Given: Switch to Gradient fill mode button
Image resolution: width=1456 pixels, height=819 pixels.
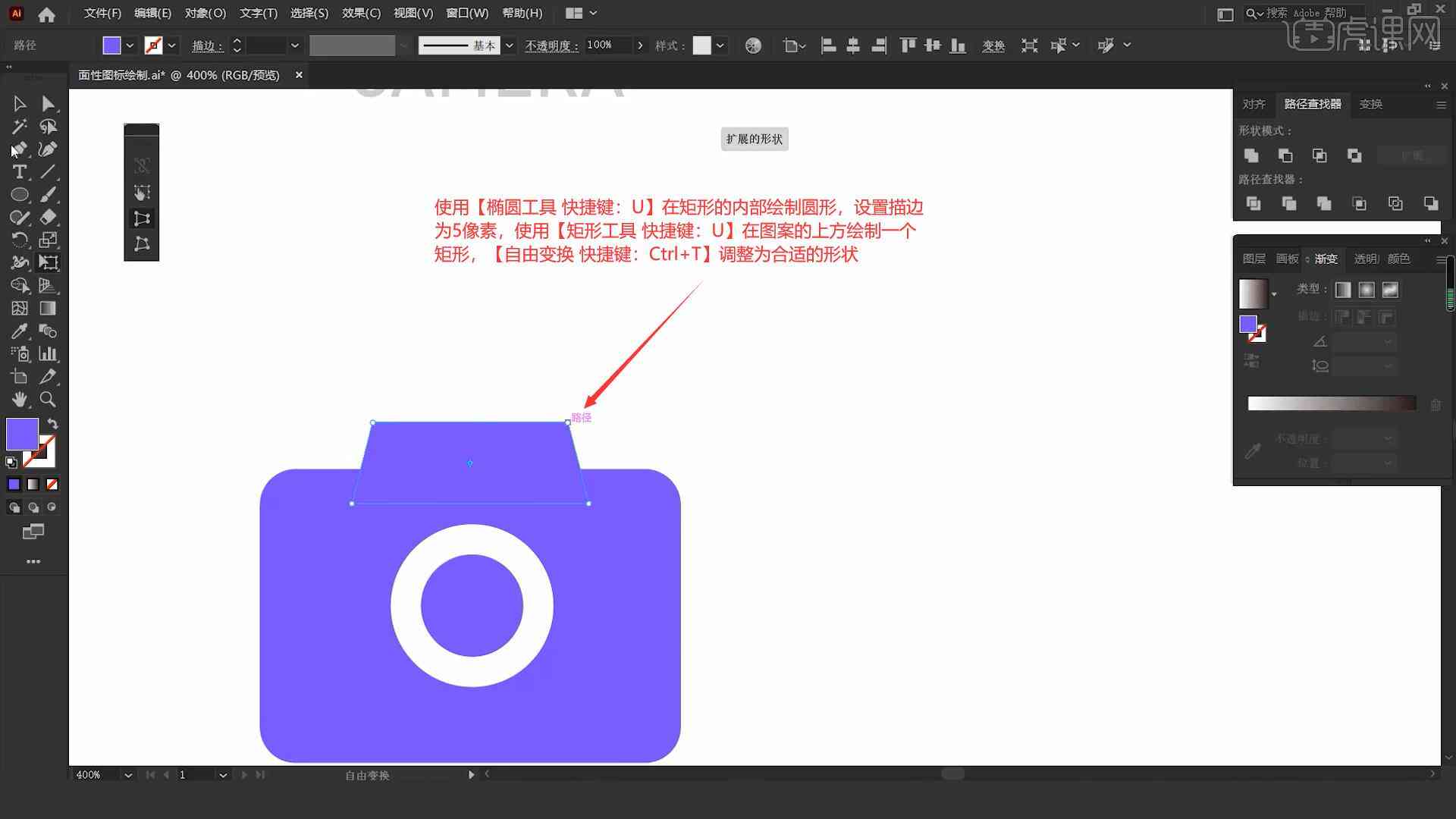Looking at the screenshot, I should 33,484.
